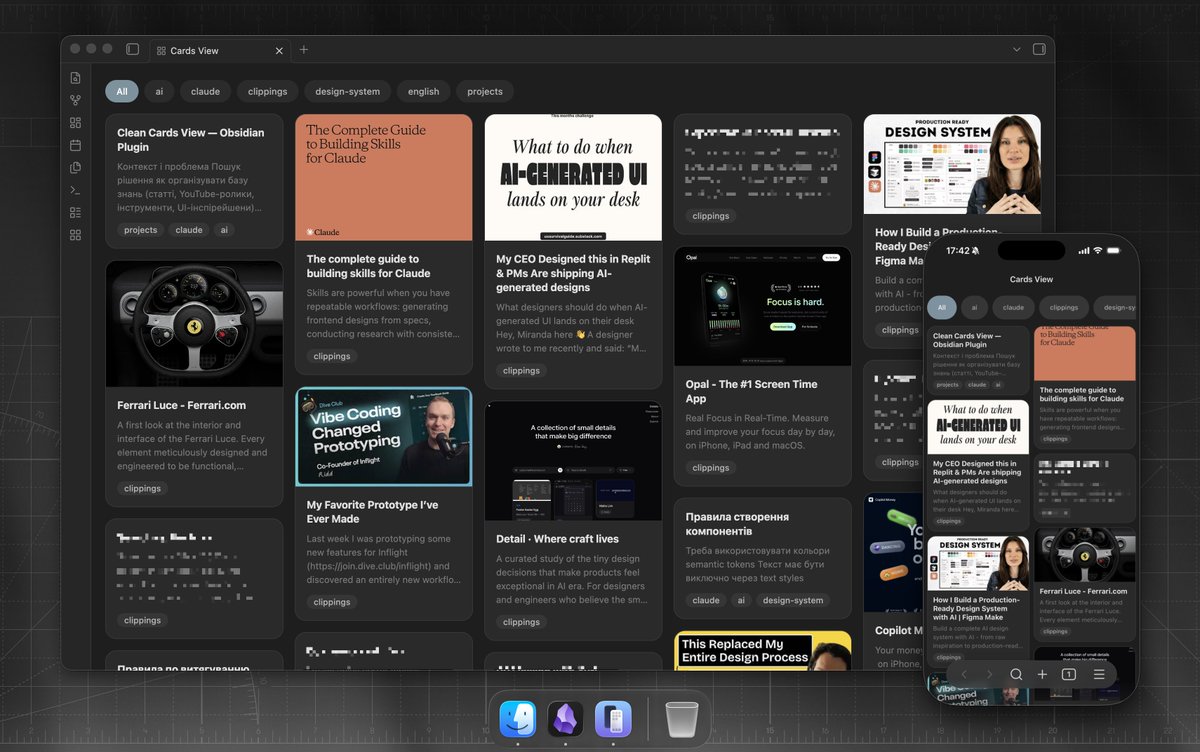Toggle the right sidebar panel icon
Screen dimensions: 1200x752
point(1039,49)
